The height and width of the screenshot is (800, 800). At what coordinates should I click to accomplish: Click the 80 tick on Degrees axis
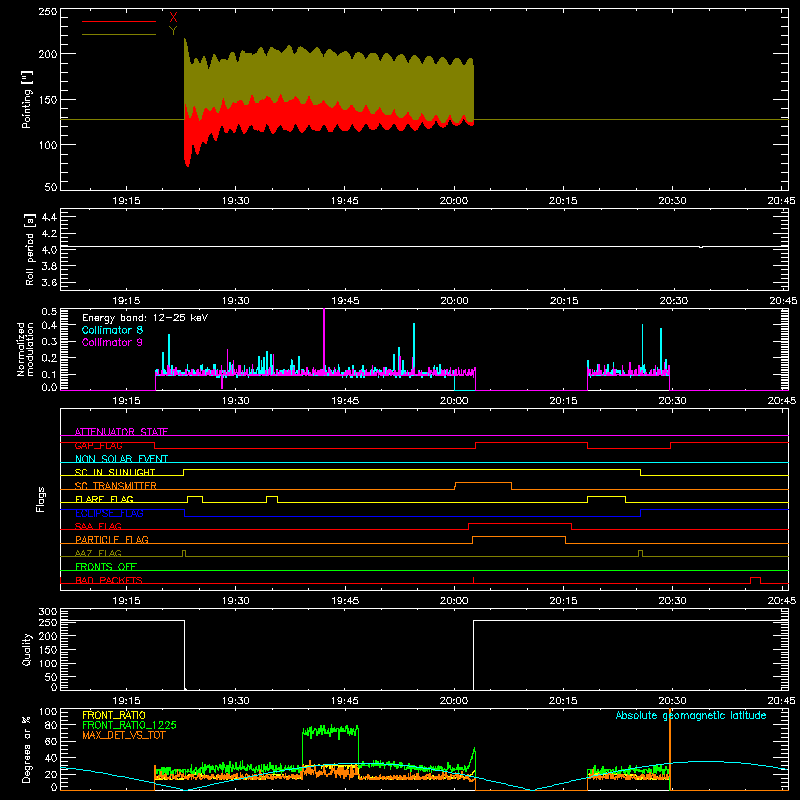pos(51,725)
